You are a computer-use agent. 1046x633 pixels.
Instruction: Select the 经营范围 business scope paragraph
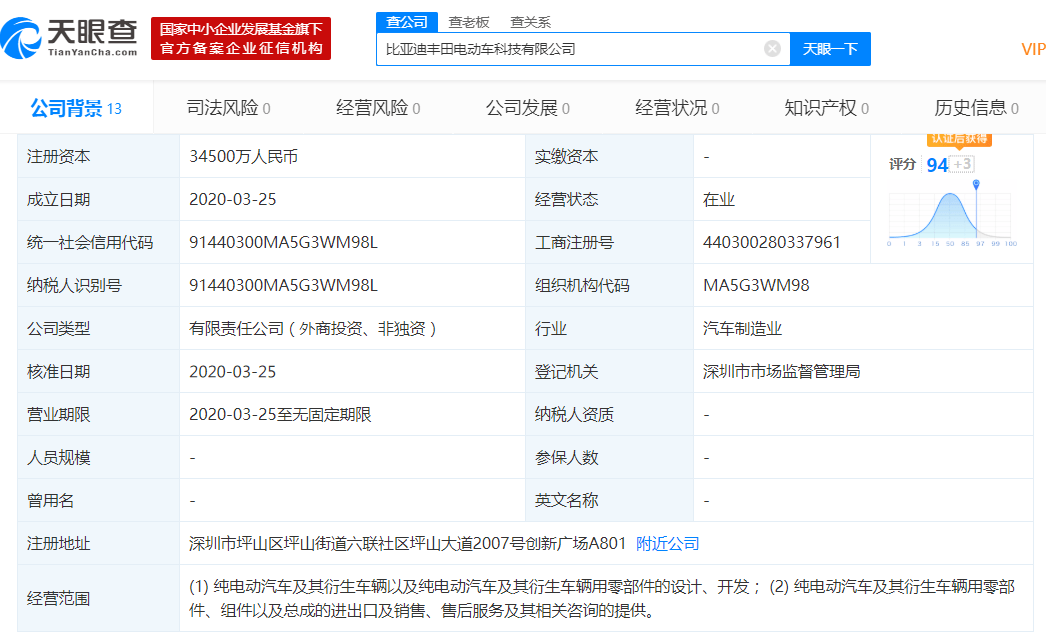click(602, 598)
